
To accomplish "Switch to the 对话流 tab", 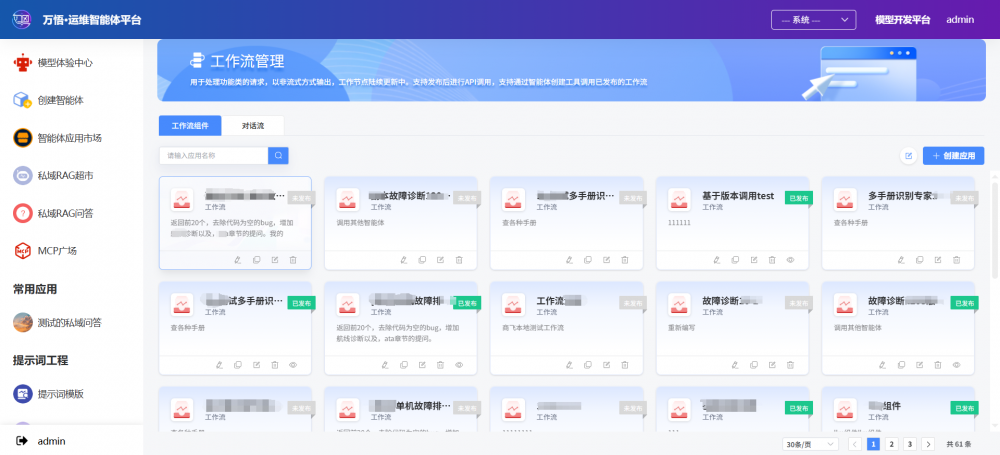I will pyautogui.click(x=252, y=125).
